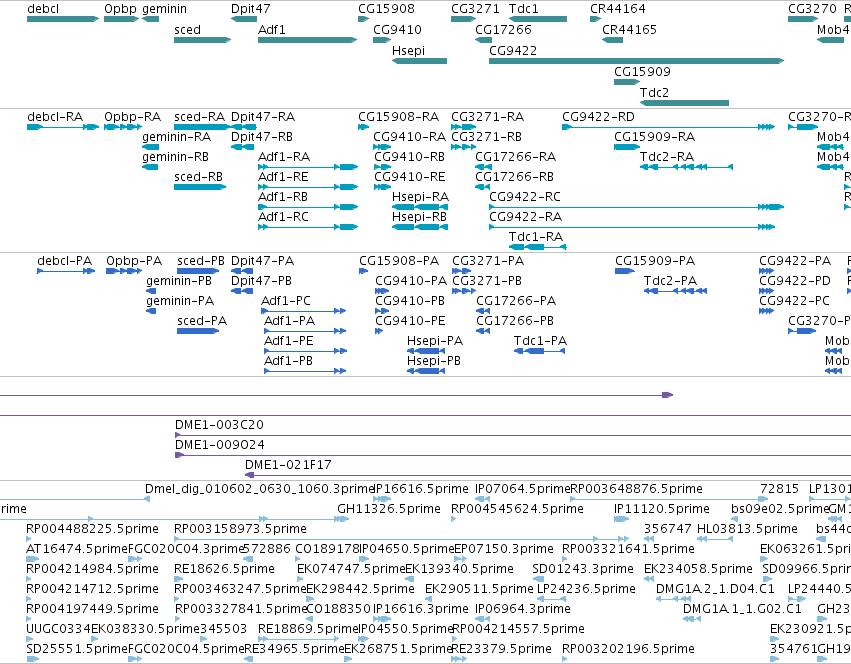851x664 pixels.
Task: Click transcript Tdc2-RA
Action: coord(687,167)
